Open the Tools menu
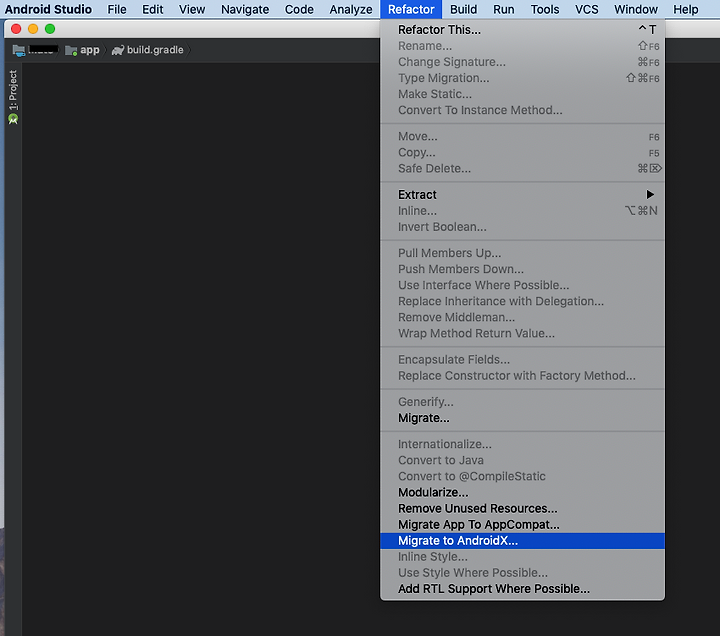The image size is (720, 636). (x=545, y=9)
